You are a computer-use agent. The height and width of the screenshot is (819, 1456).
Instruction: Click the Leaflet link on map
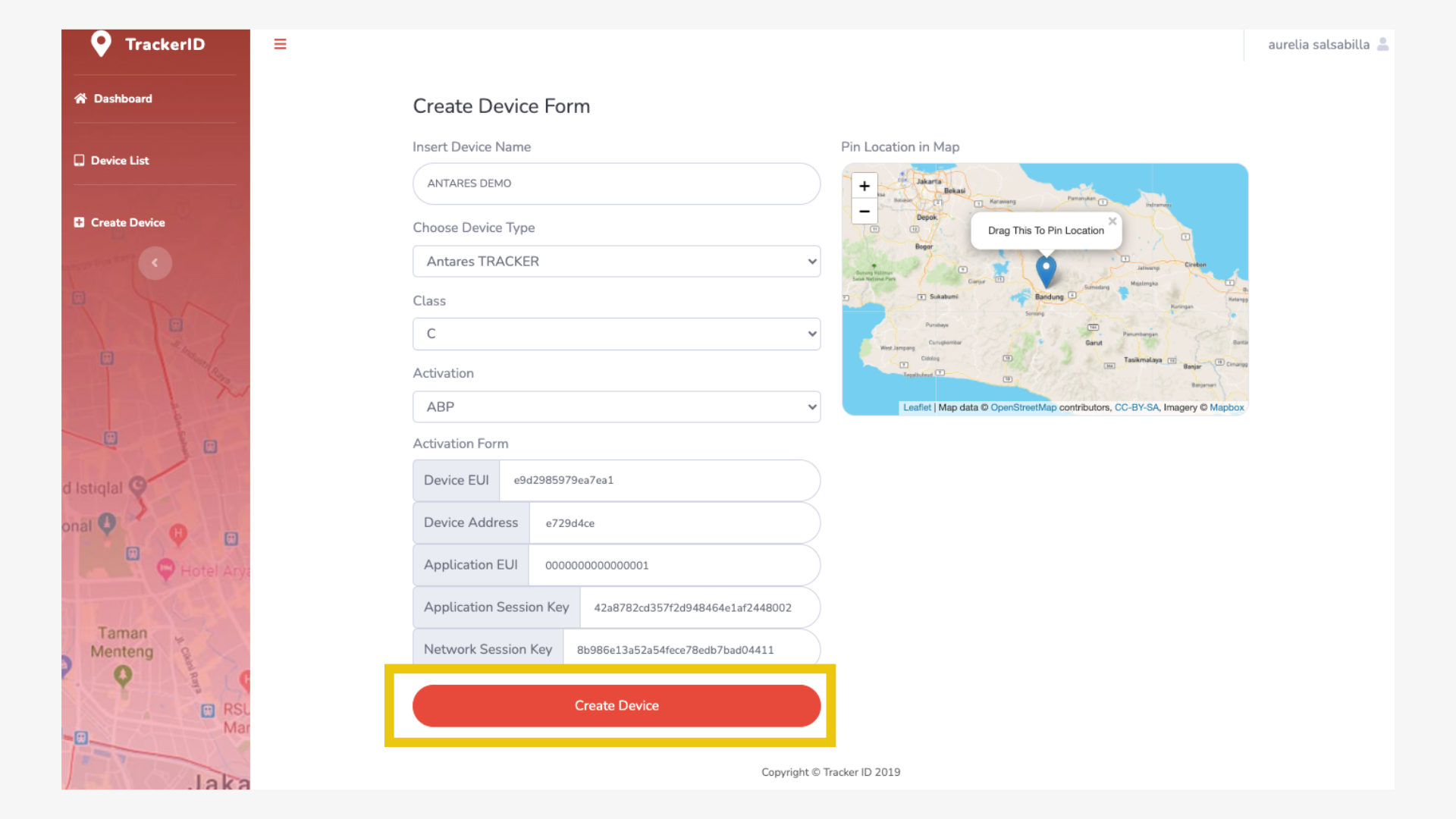coord(917,407)
